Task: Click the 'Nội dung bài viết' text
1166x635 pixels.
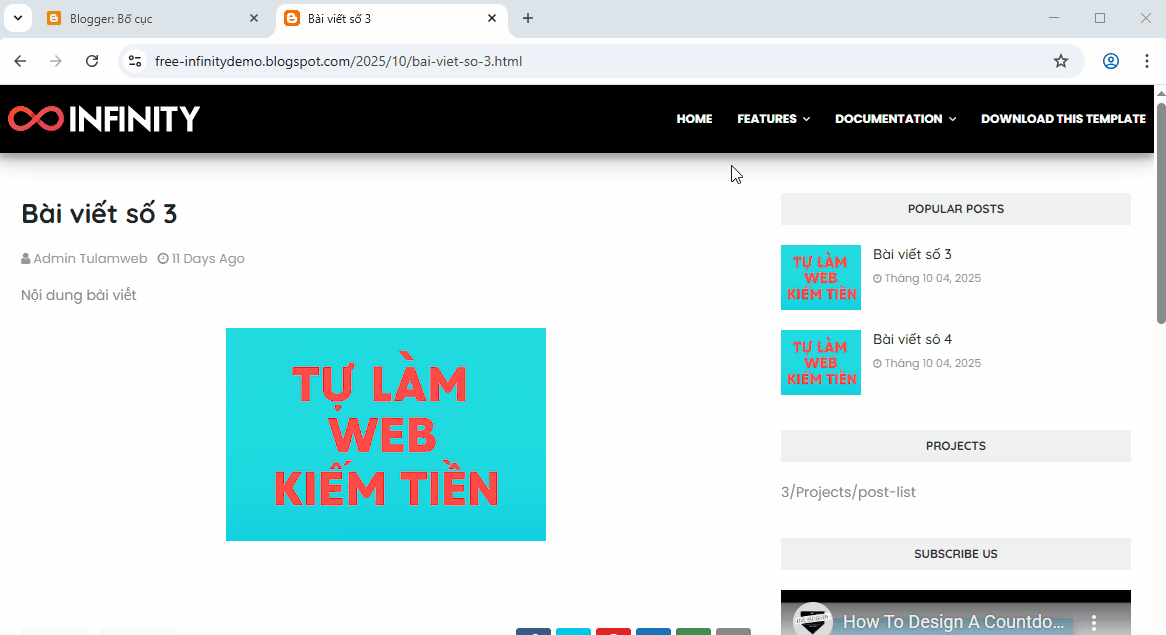Action: pyautogui.click(x=79, y=295)
